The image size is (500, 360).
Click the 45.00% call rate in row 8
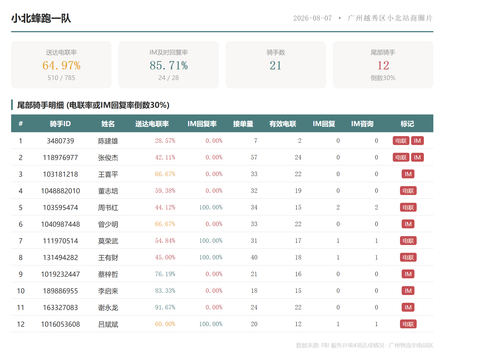[x=165, y=257]
